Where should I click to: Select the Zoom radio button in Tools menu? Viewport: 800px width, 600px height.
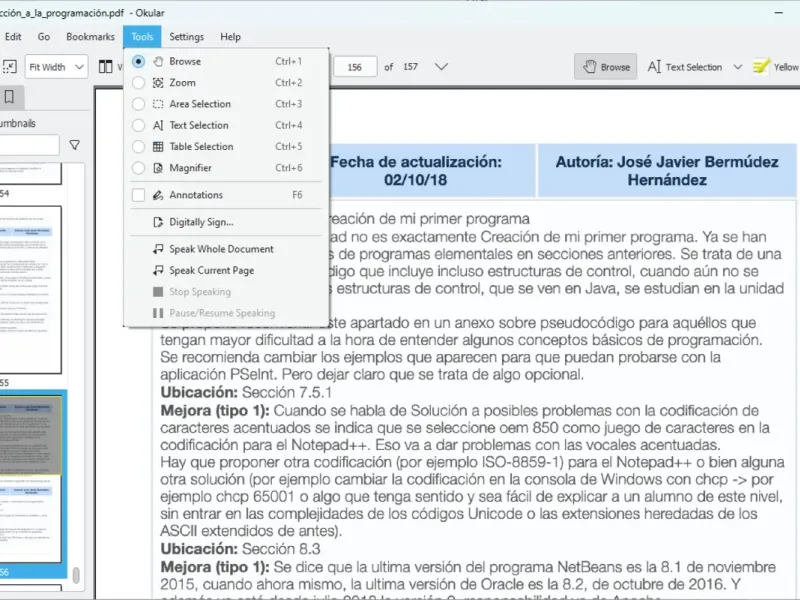tap(138, 83)
